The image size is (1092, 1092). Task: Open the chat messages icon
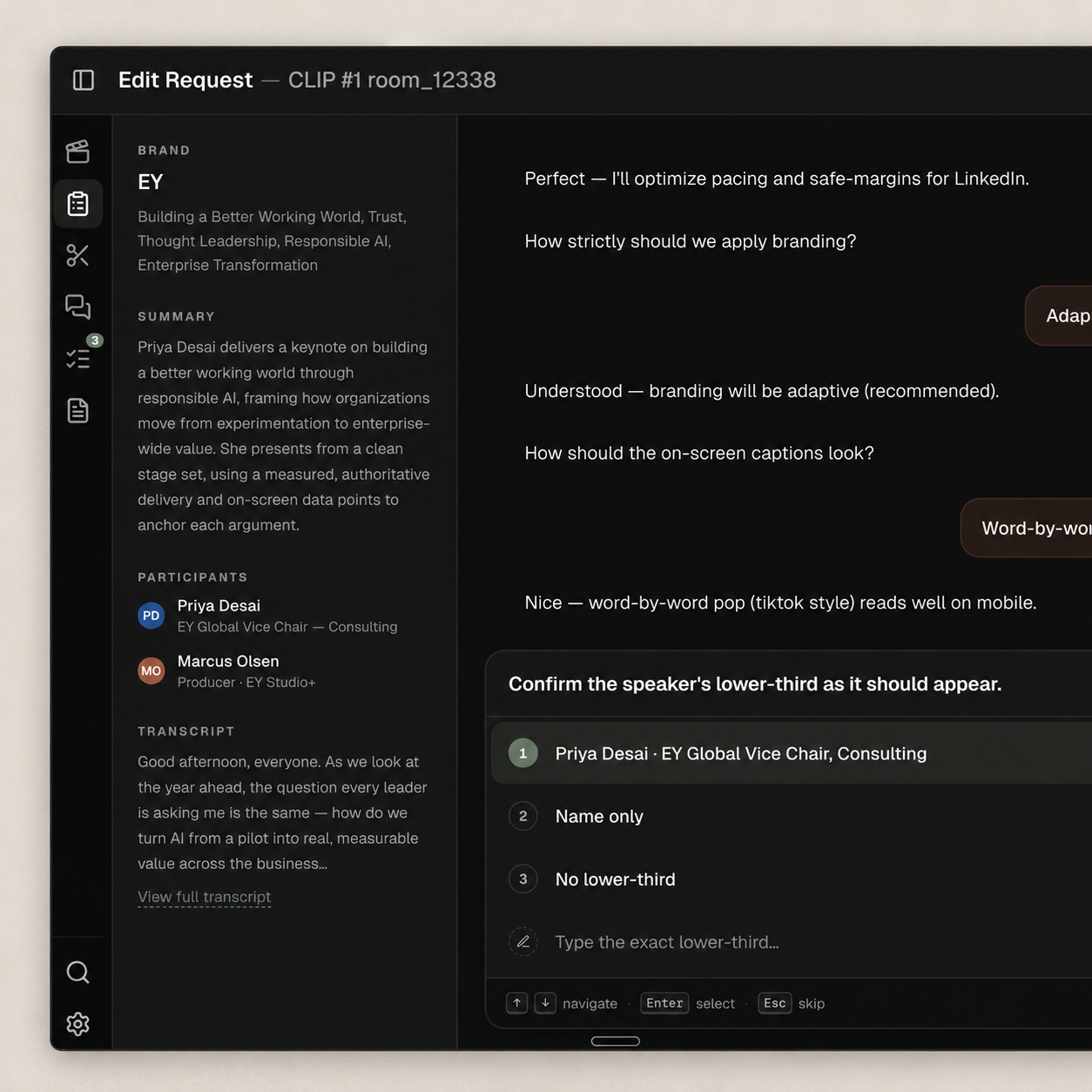(x=78, y=307)
